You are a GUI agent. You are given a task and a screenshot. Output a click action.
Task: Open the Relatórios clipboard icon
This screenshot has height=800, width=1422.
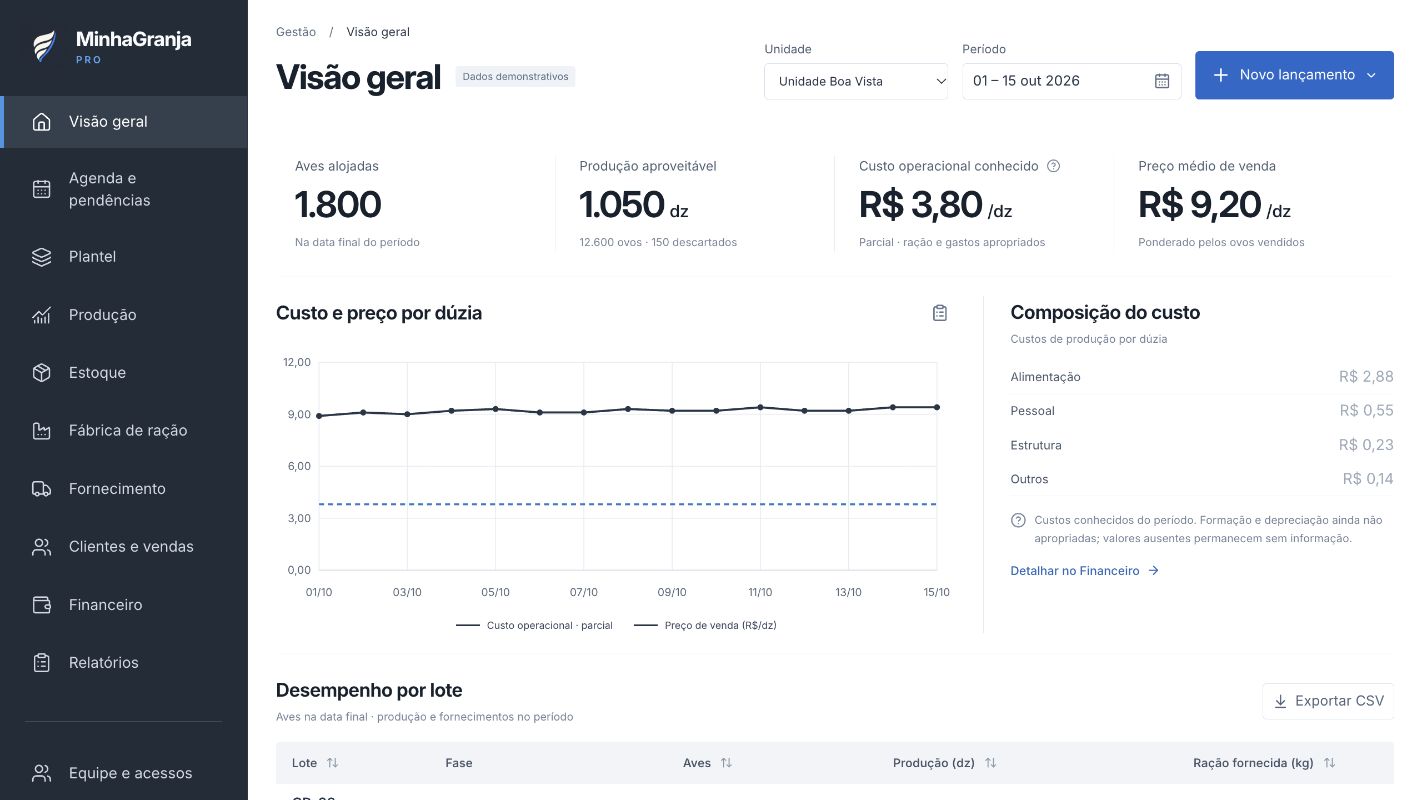pyautogui.click(x=41, y=663)
